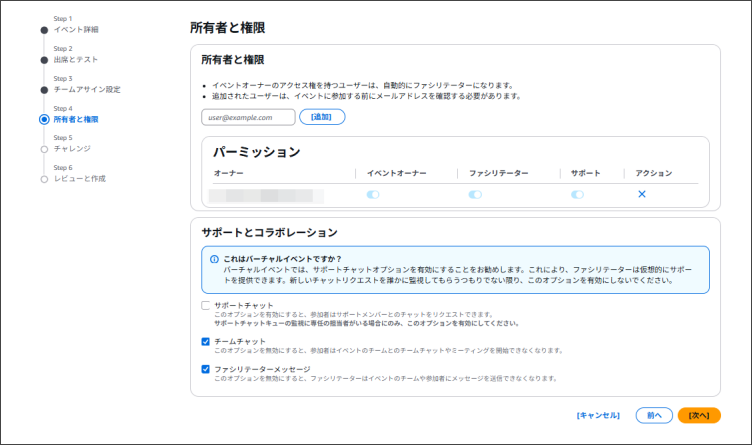Viewport: 752px width, 445px height.
Task: Toggle the サポート permission switch
Action: click(x=577, y=195)
